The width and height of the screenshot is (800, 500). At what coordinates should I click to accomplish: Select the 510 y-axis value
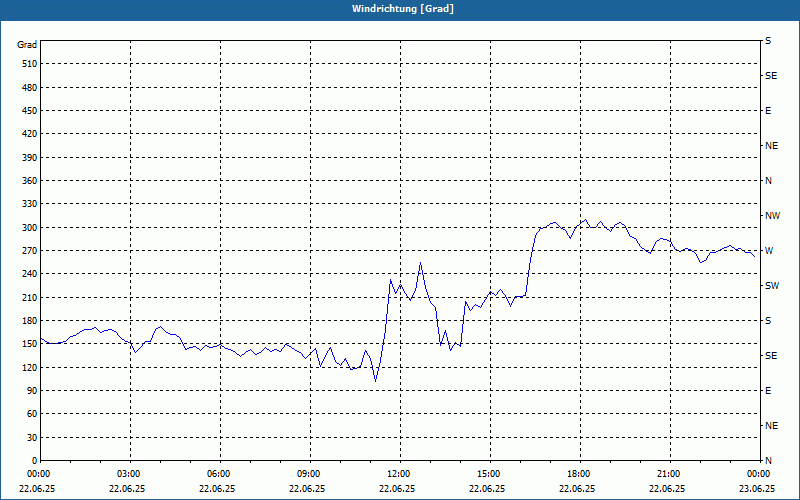point(30,64)
